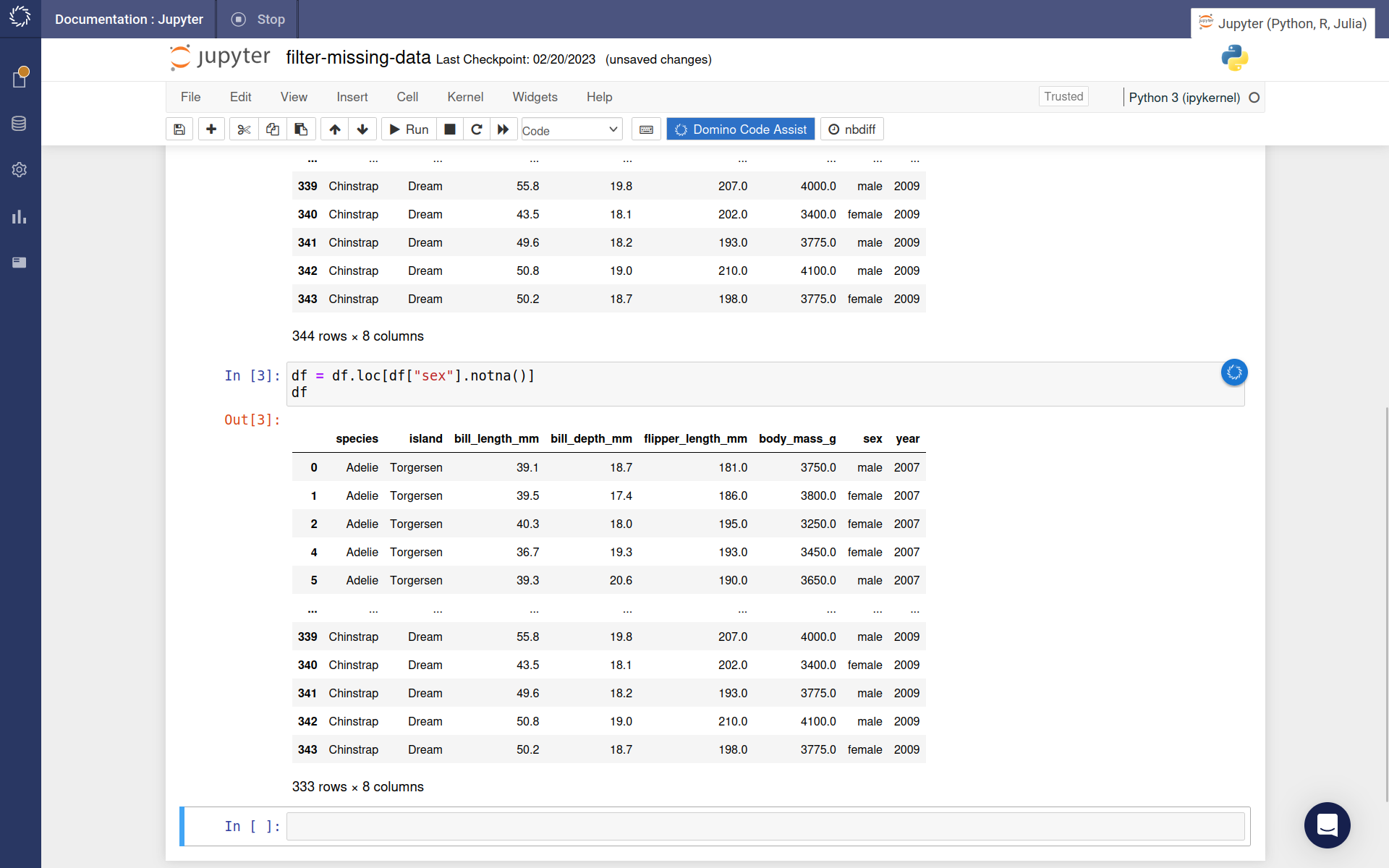Click the Domino logo icon

20,17
